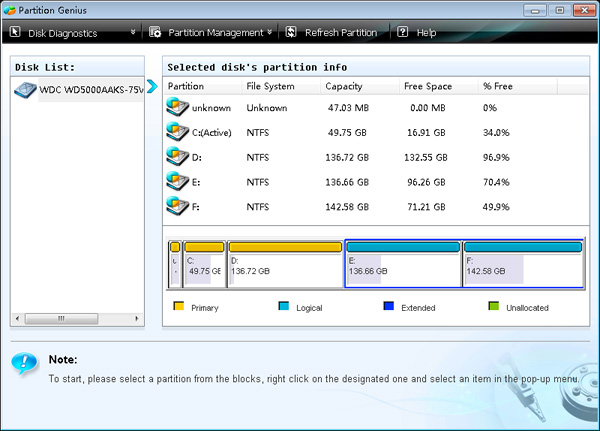Click the Partition Management gear icon
The height and width of the screenshot is (431, 600).
[155, 32]
